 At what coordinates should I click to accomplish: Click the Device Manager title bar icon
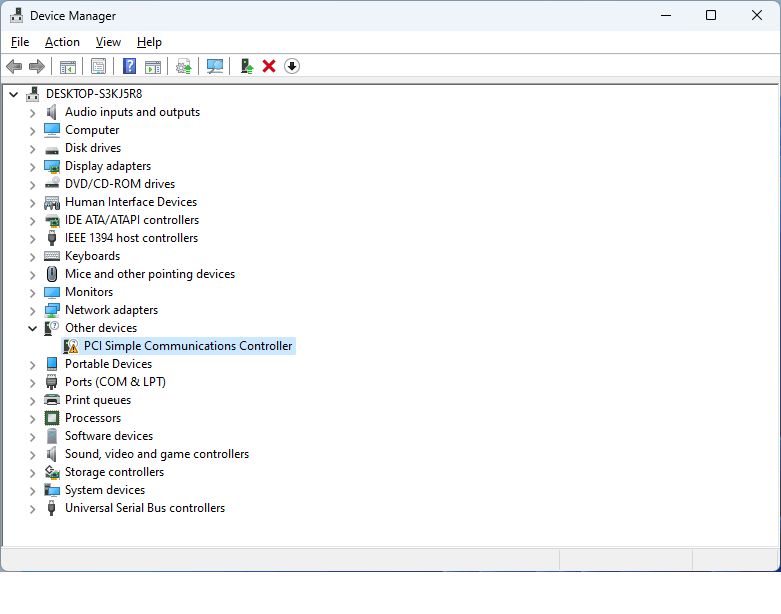pyautogui.click(x=16, y=15)
